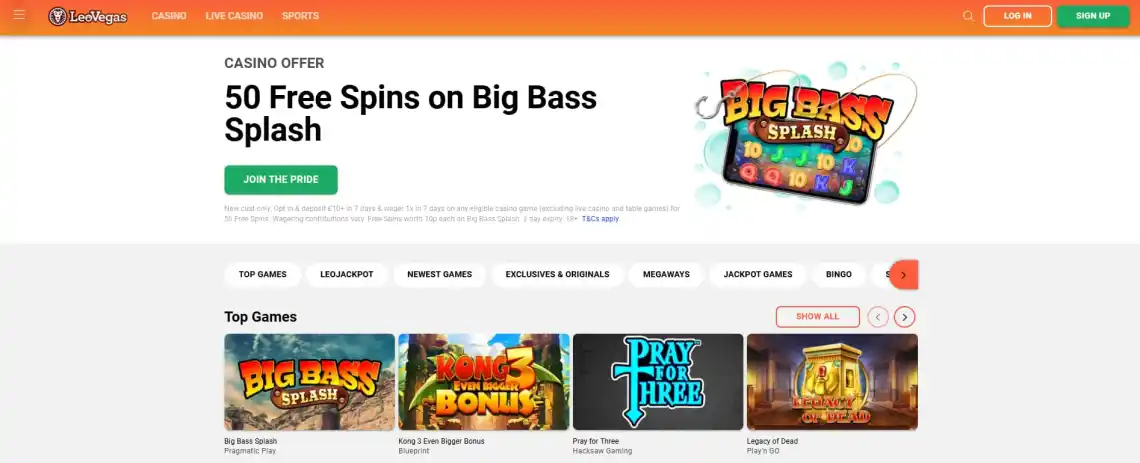This screenshot has height=463, width=1140.
Task: Open the T&Cs apply link
Action: pyautogui.click(x=600, y=218)
